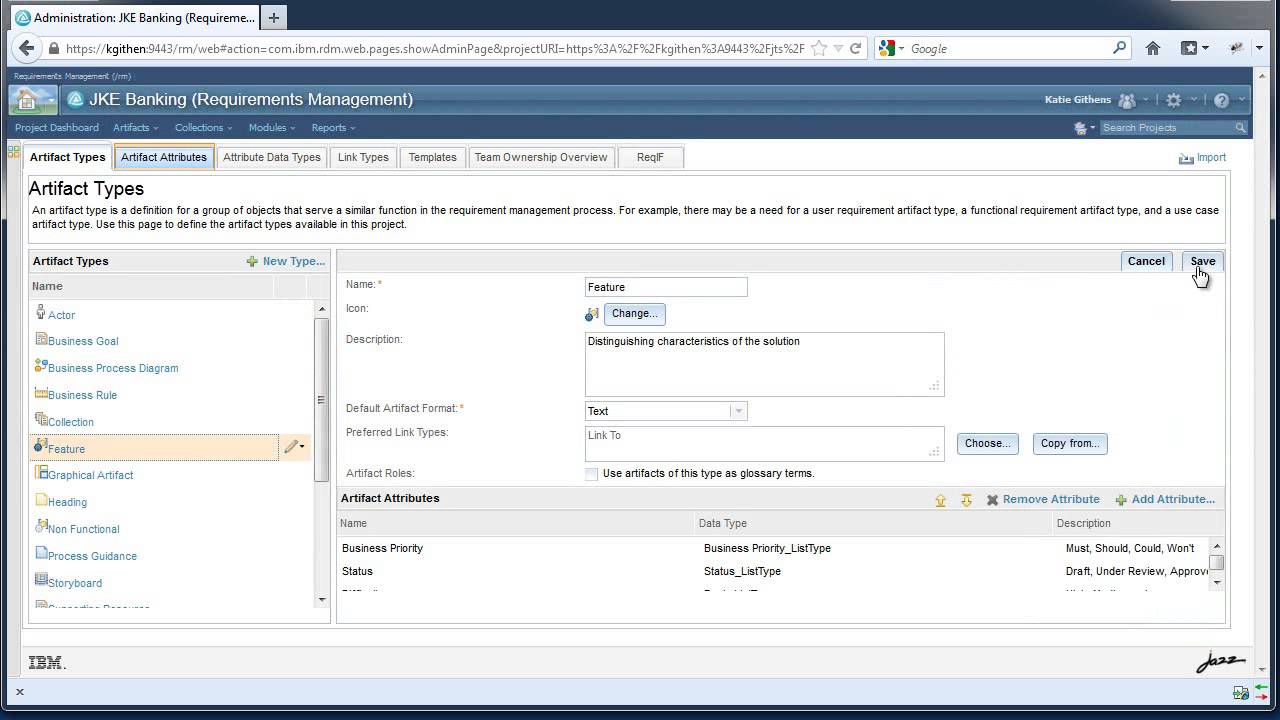Viewport: 1280px width, 720px height.
Task: Click the Process Guidance type icon
Action: click(x=41, y=554)
